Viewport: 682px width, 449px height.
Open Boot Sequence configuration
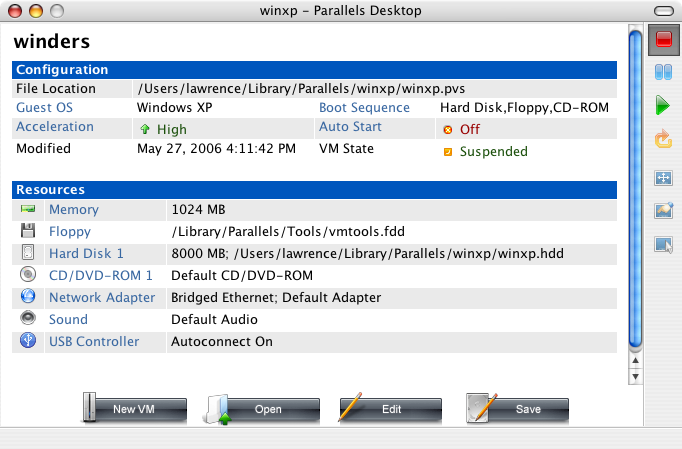[364, 107]
